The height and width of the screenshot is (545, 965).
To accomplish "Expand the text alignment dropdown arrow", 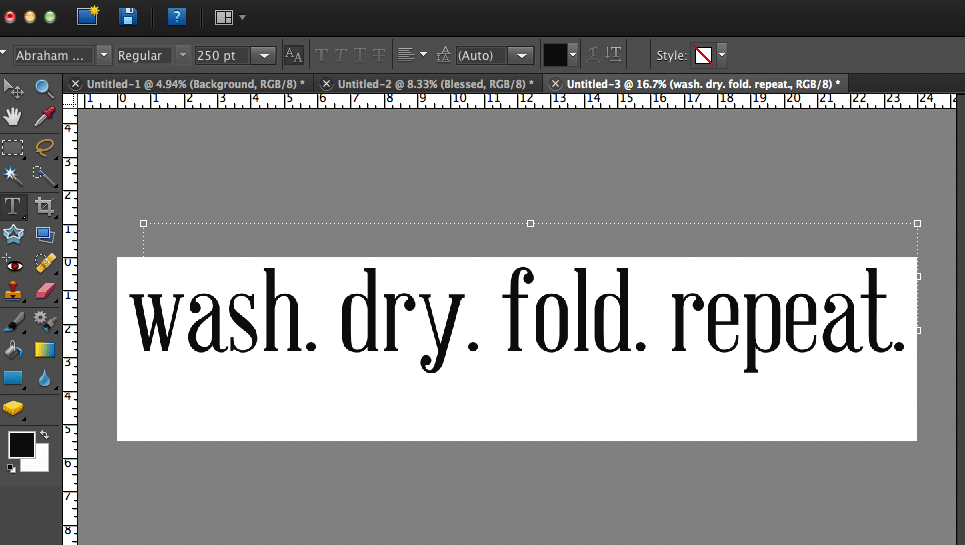I will [x=423, y=55].
